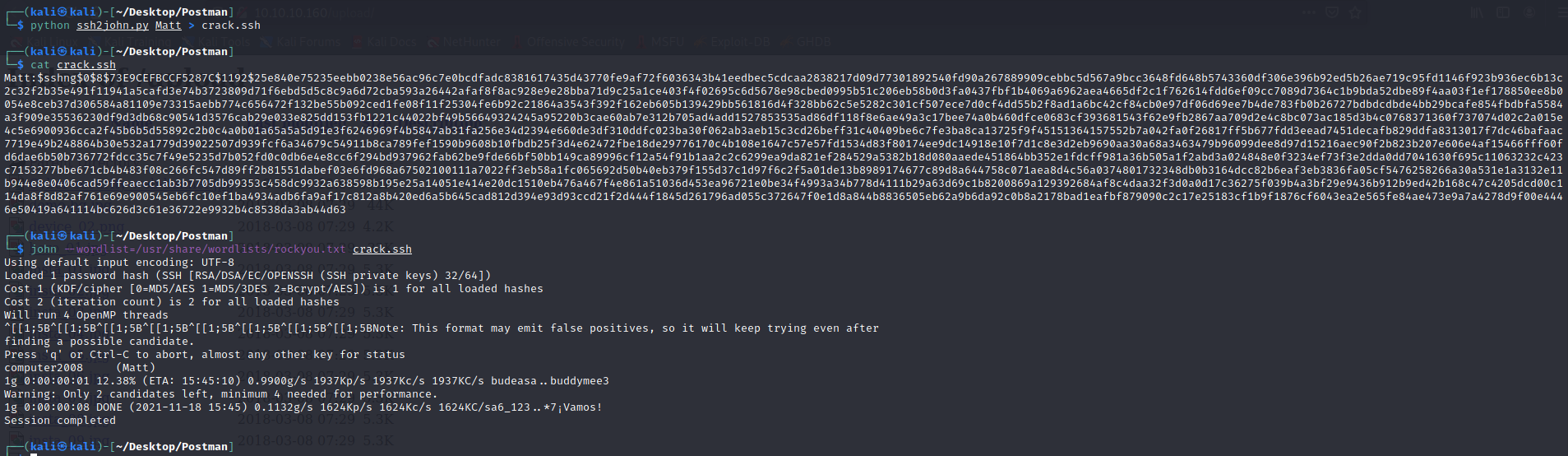This screenshot has width=1568, height=456.
Task: Click the Kali symbol on the cat prompt
Action: click(62, 51)
